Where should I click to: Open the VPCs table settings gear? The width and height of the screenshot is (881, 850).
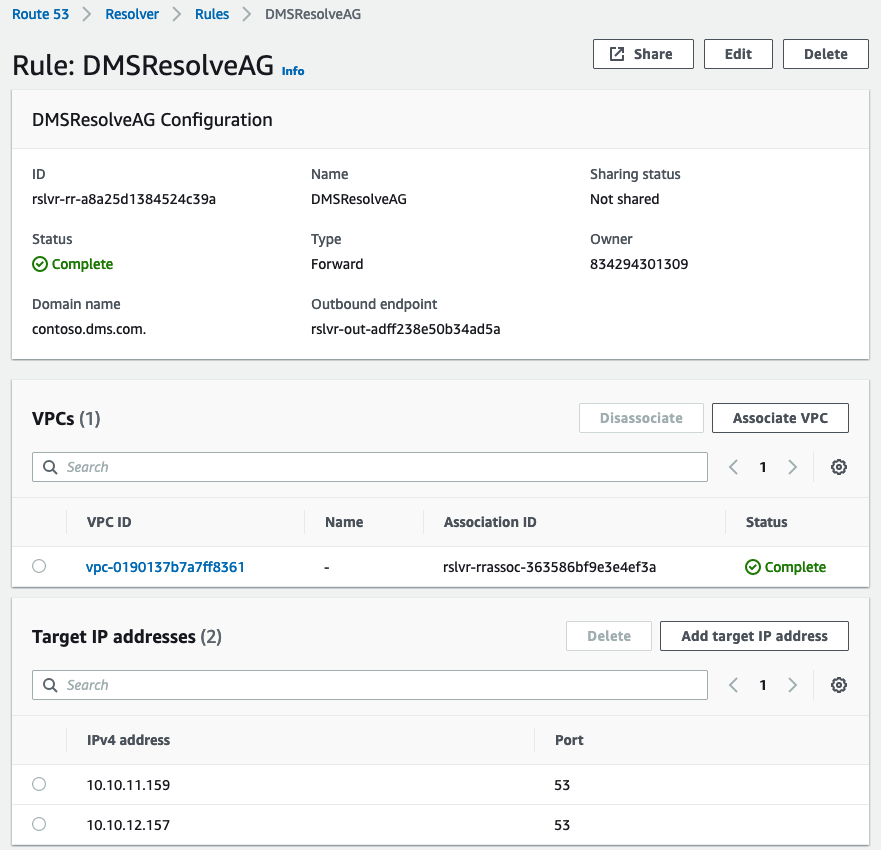838,467
